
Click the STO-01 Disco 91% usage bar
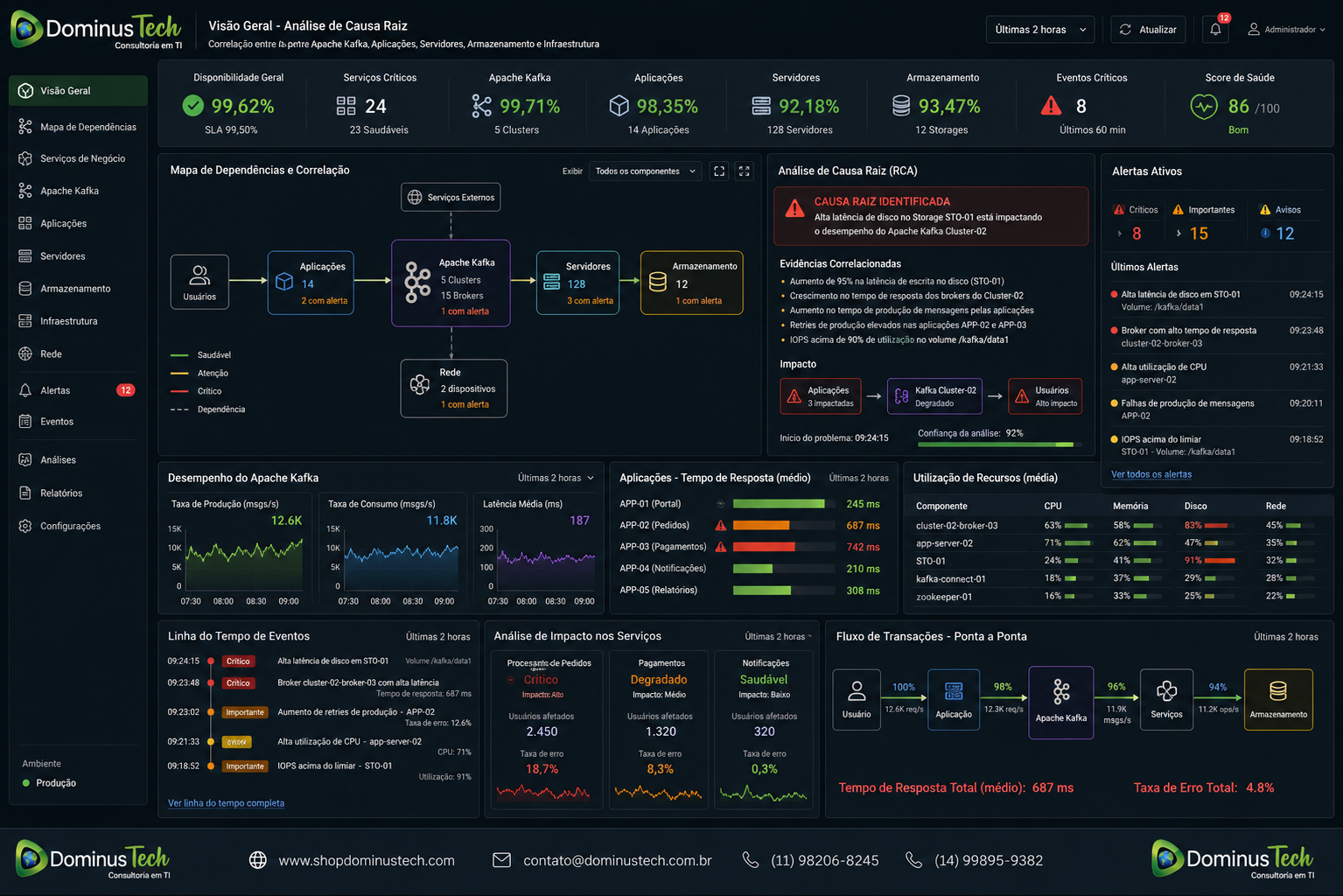pos(1219,561)
